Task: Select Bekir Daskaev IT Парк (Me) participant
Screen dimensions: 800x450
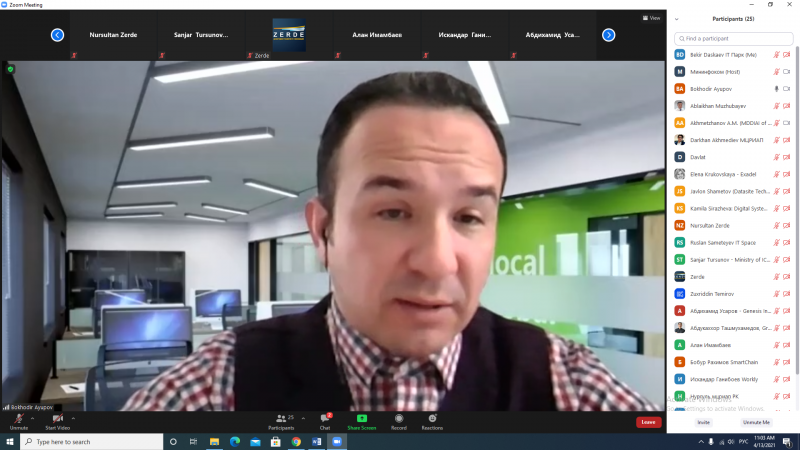Action: click(732, 55)
